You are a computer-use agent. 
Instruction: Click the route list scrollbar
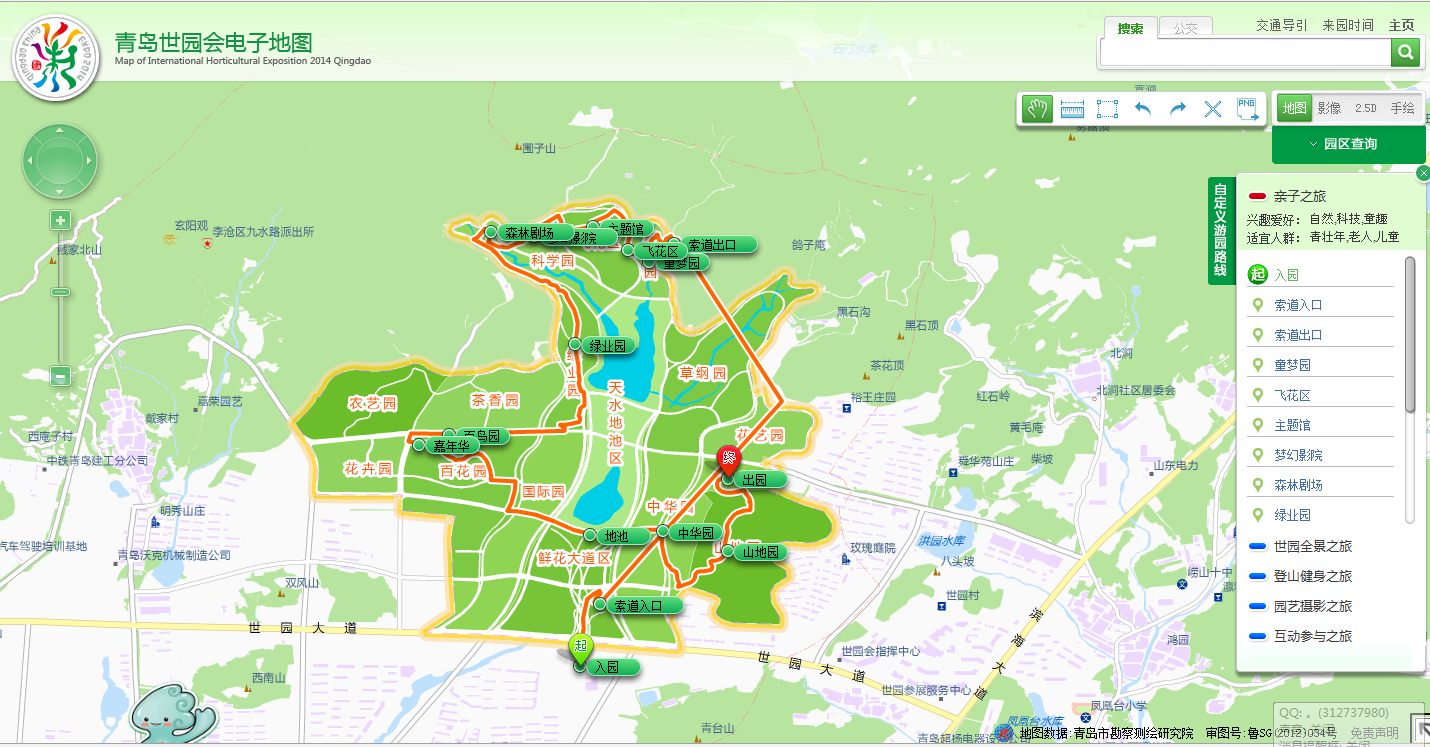tap(1410, 334)
